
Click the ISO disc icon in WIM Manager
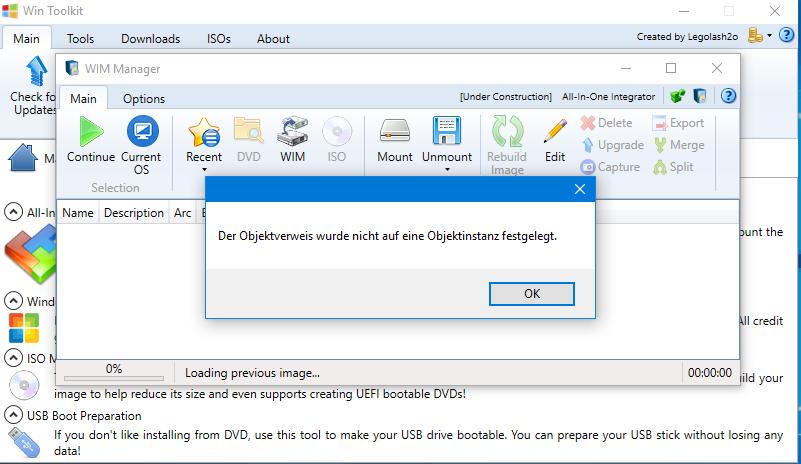tap(337, 131)
